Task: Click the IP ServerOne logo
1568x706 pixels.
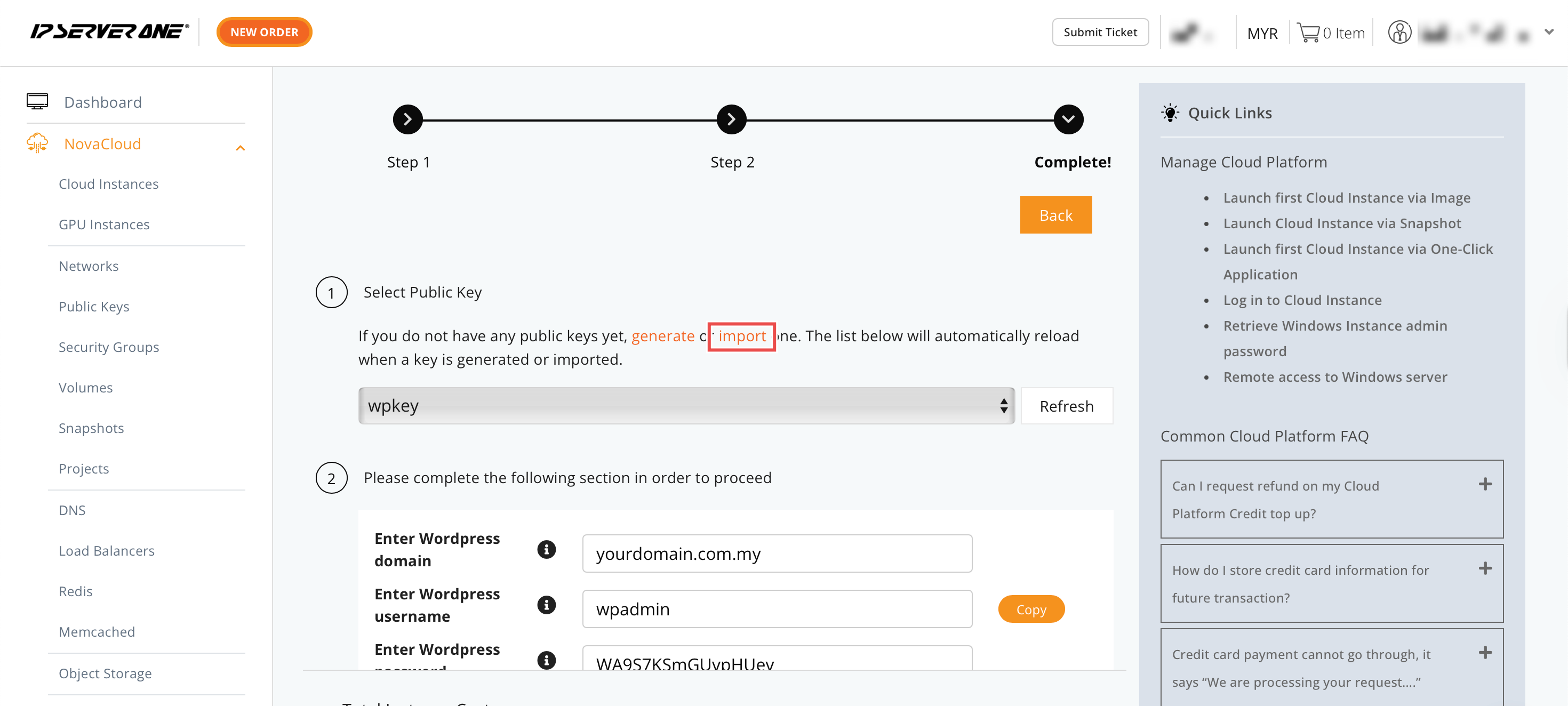Action: pyautogui.click(x=110, y=31)
